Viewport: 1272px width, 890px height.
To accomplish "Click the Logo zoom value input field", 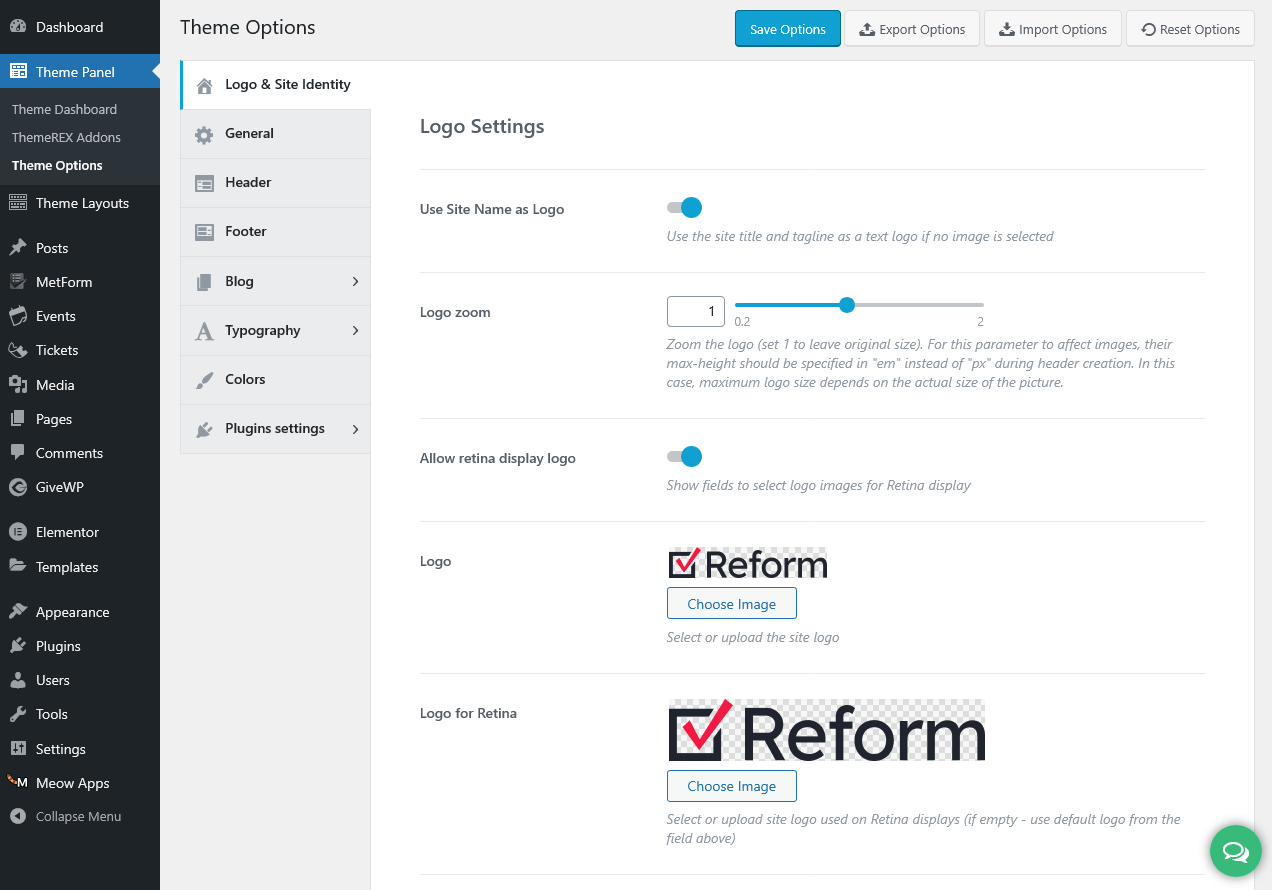I will click(x=696, y=311).
